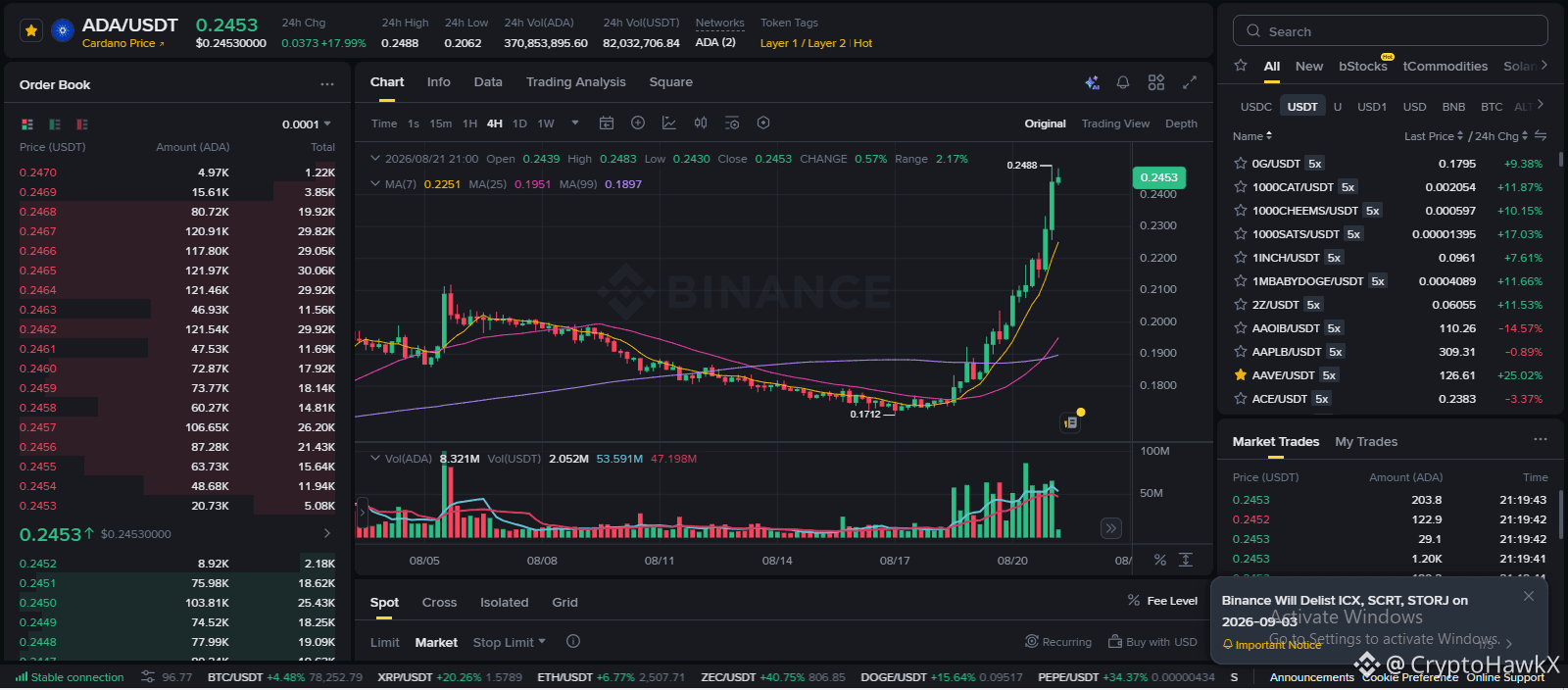The height and width of the screenshot is (690, 1568).
Task: Open the Stop Limit order type dropdown
Action: tap(509, 643)
